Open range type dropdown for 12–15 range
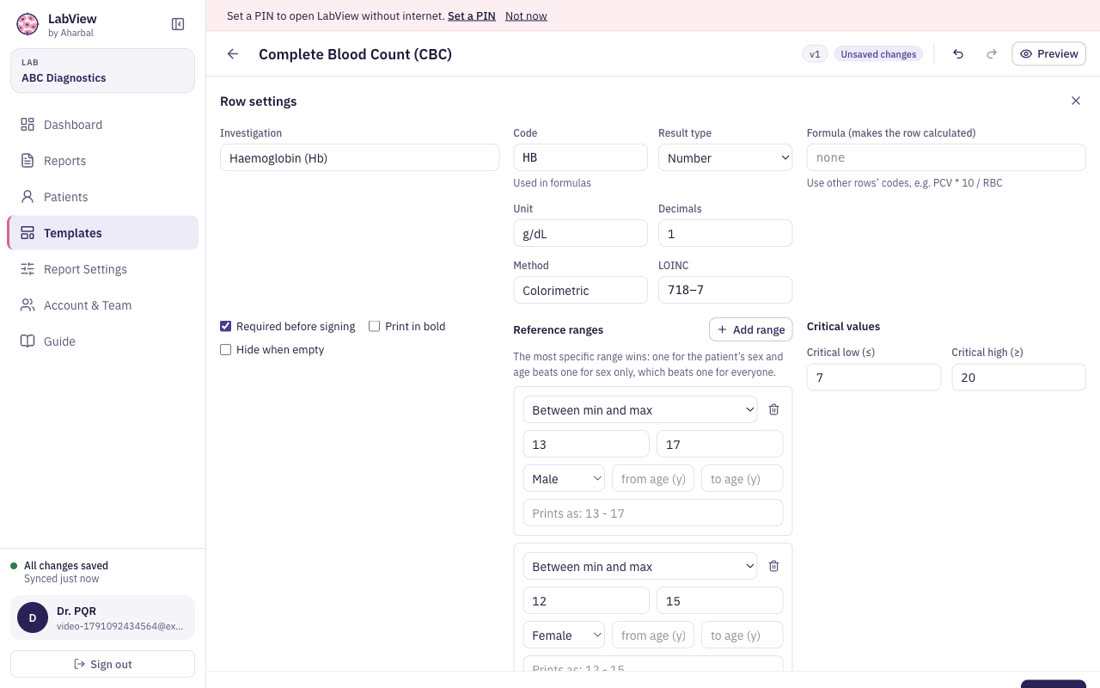Image resolution: width=1100 pixels, height=688 pixels. click(x=640, y=566)
